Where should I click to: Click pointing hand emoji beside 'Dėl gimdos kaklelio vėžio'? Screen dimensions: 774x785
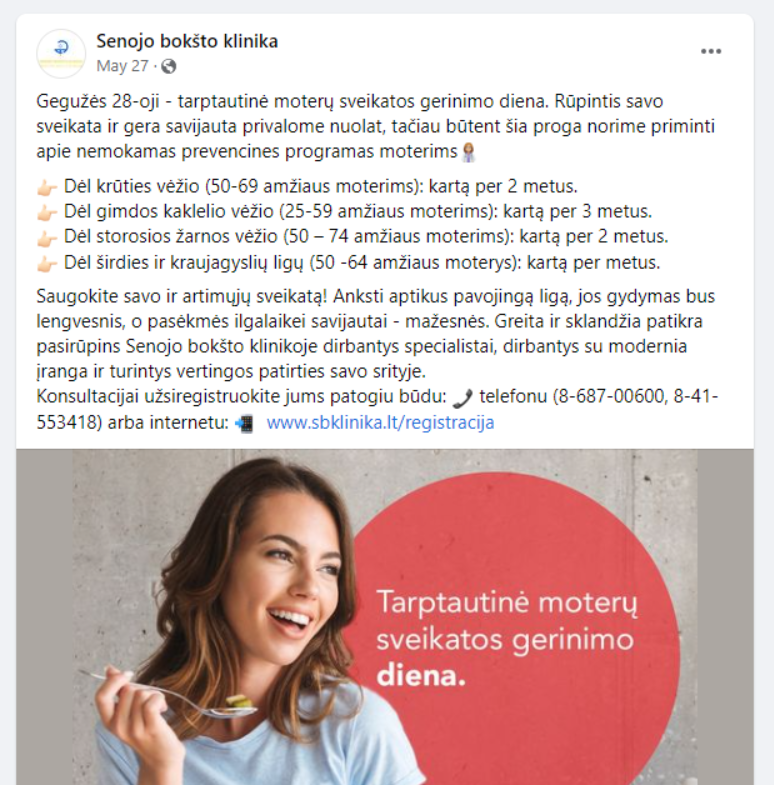pyautogui.click(x=47, y=213)
